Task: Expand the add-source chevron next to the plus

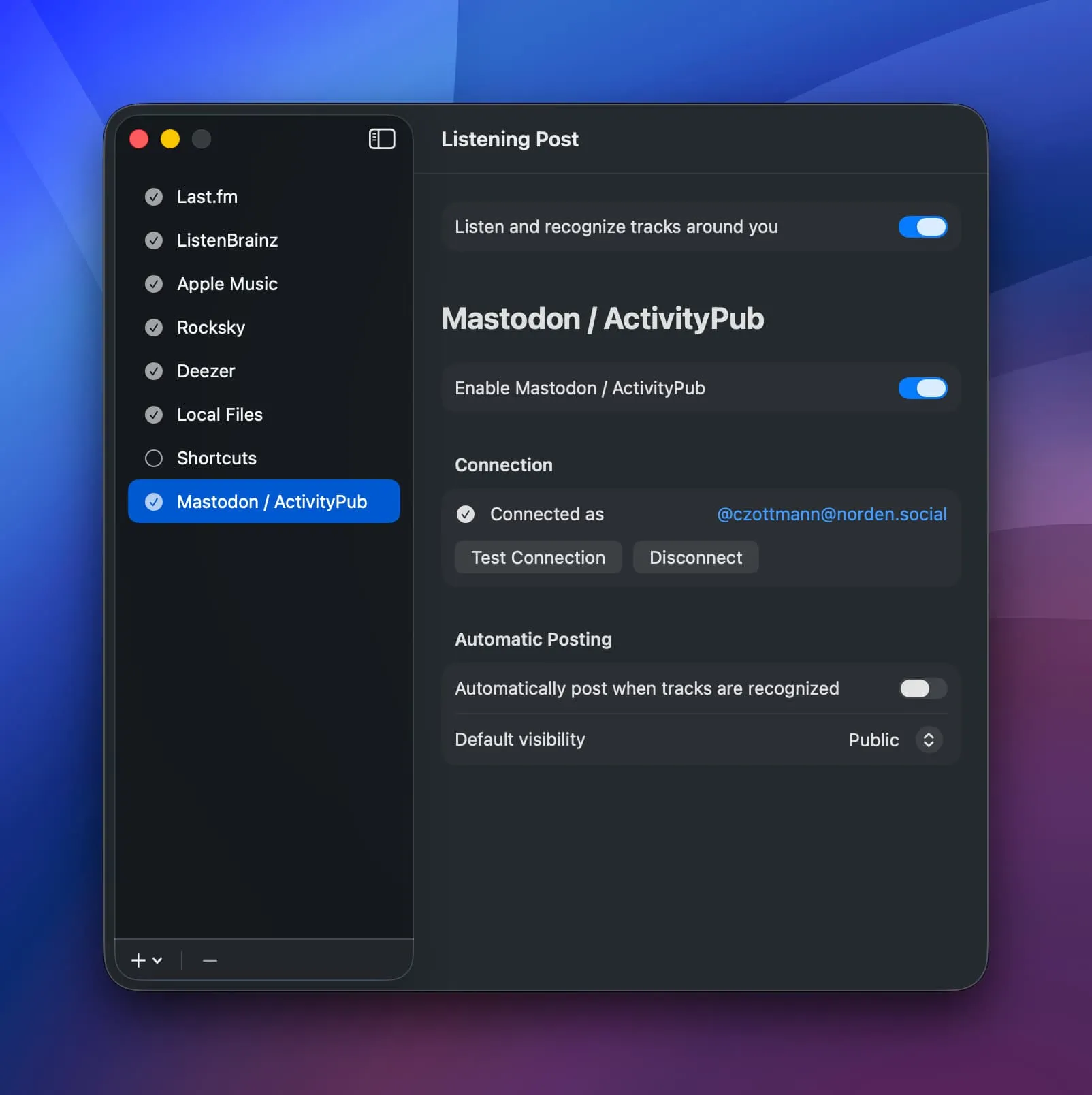Action: point(157,961)
